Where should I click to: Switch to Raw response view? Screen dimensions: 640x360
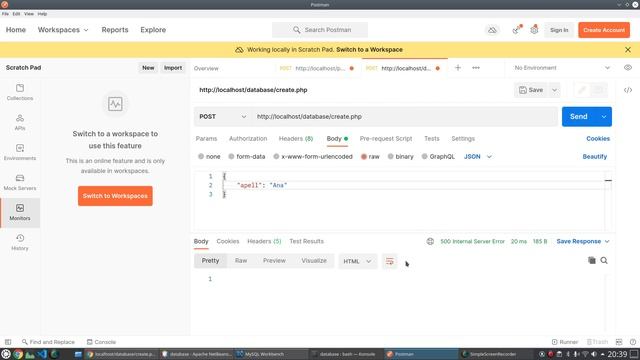[x=241, y=260]
